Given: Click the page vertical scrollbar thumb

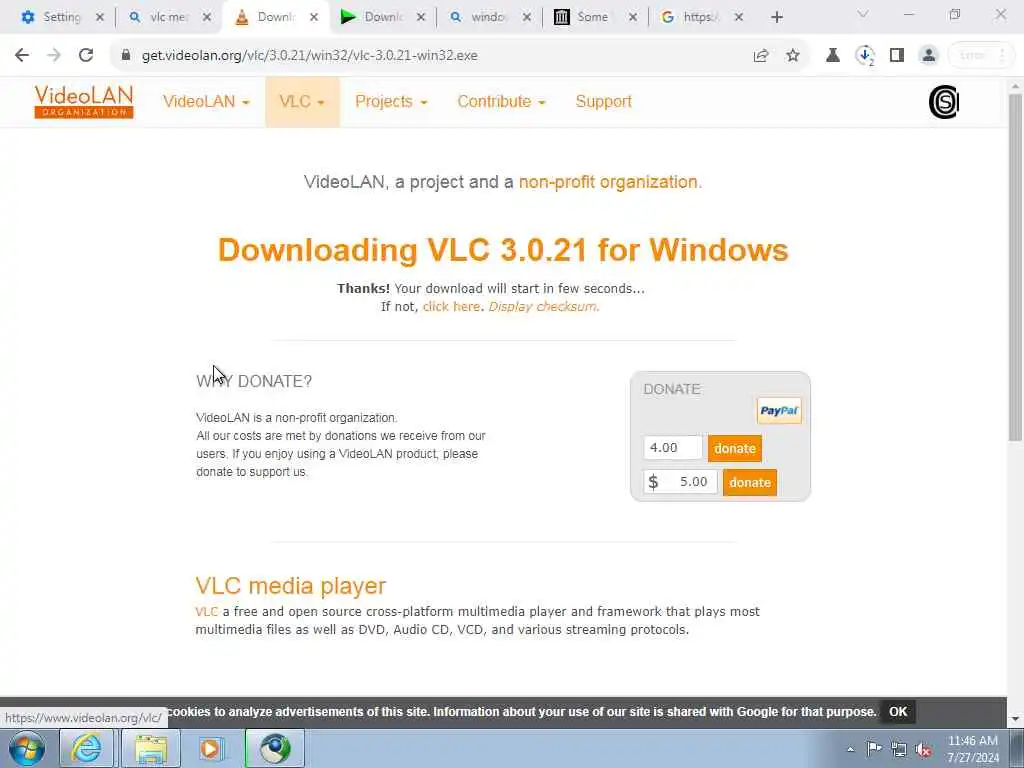Looking at the screenshot, I should coord(1015,268).
